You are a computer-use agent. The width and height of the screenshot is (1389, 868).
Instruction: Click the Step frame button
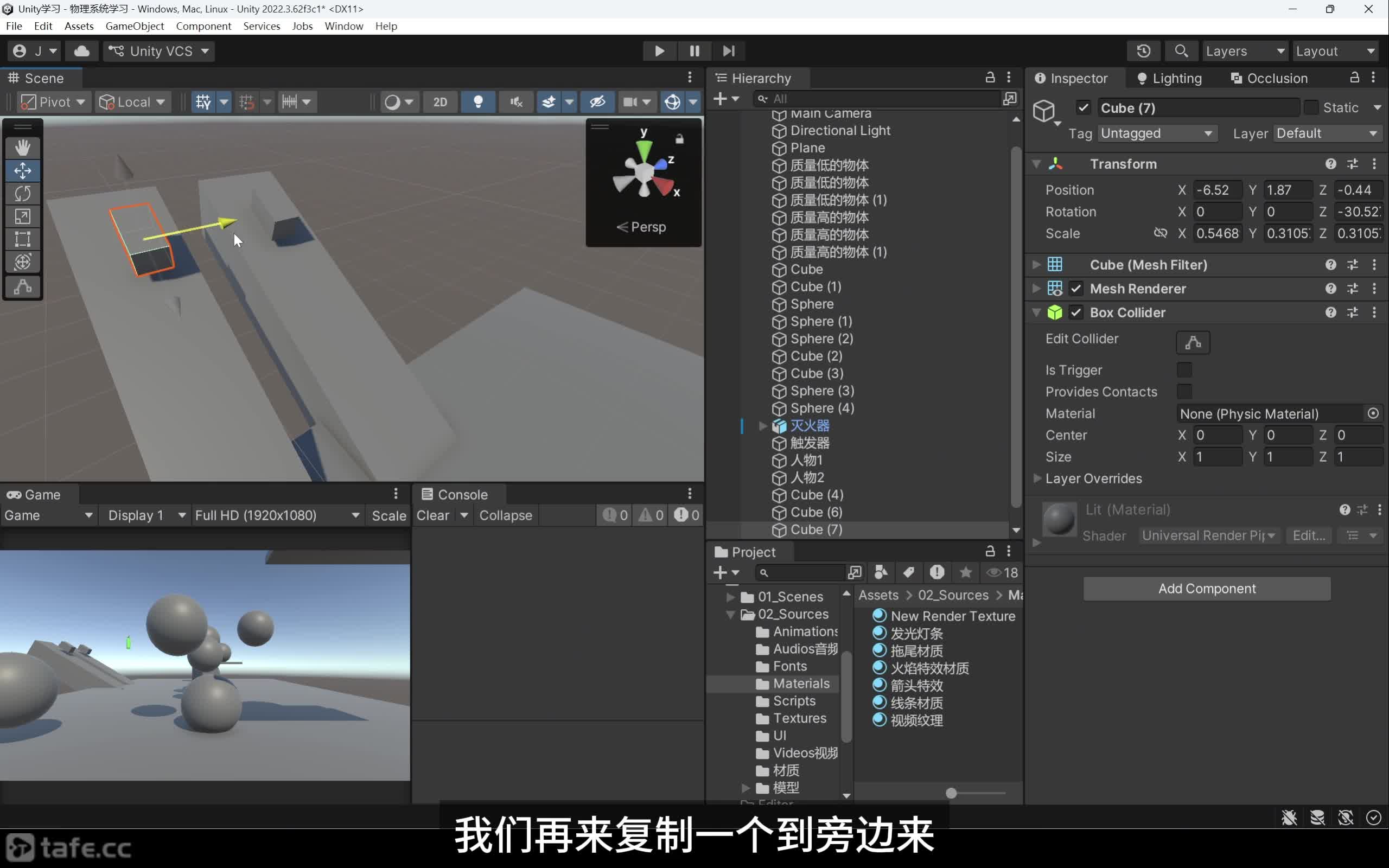(729, 51)
